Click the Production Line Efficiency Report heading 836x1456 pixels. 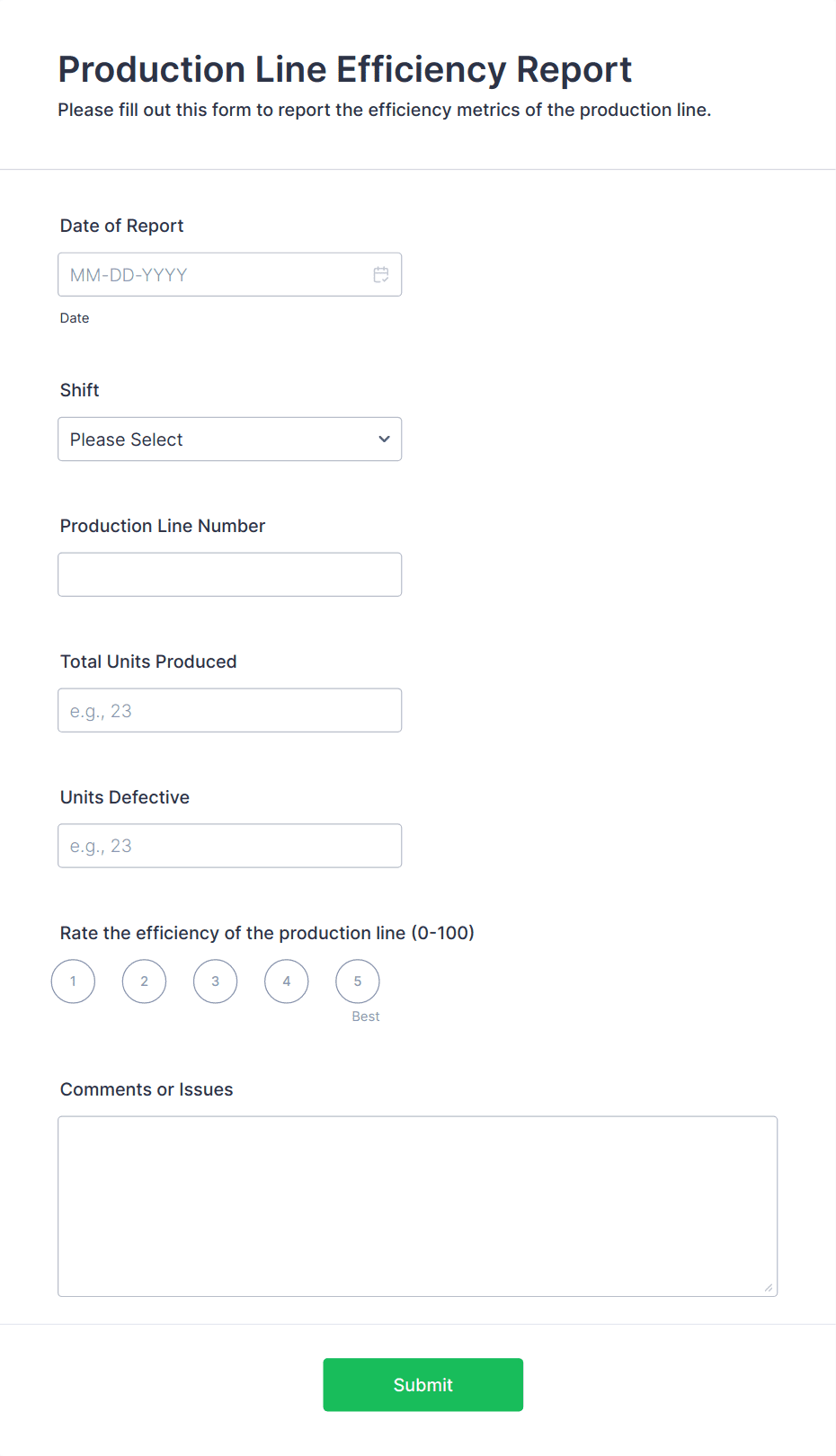[345, 69]
